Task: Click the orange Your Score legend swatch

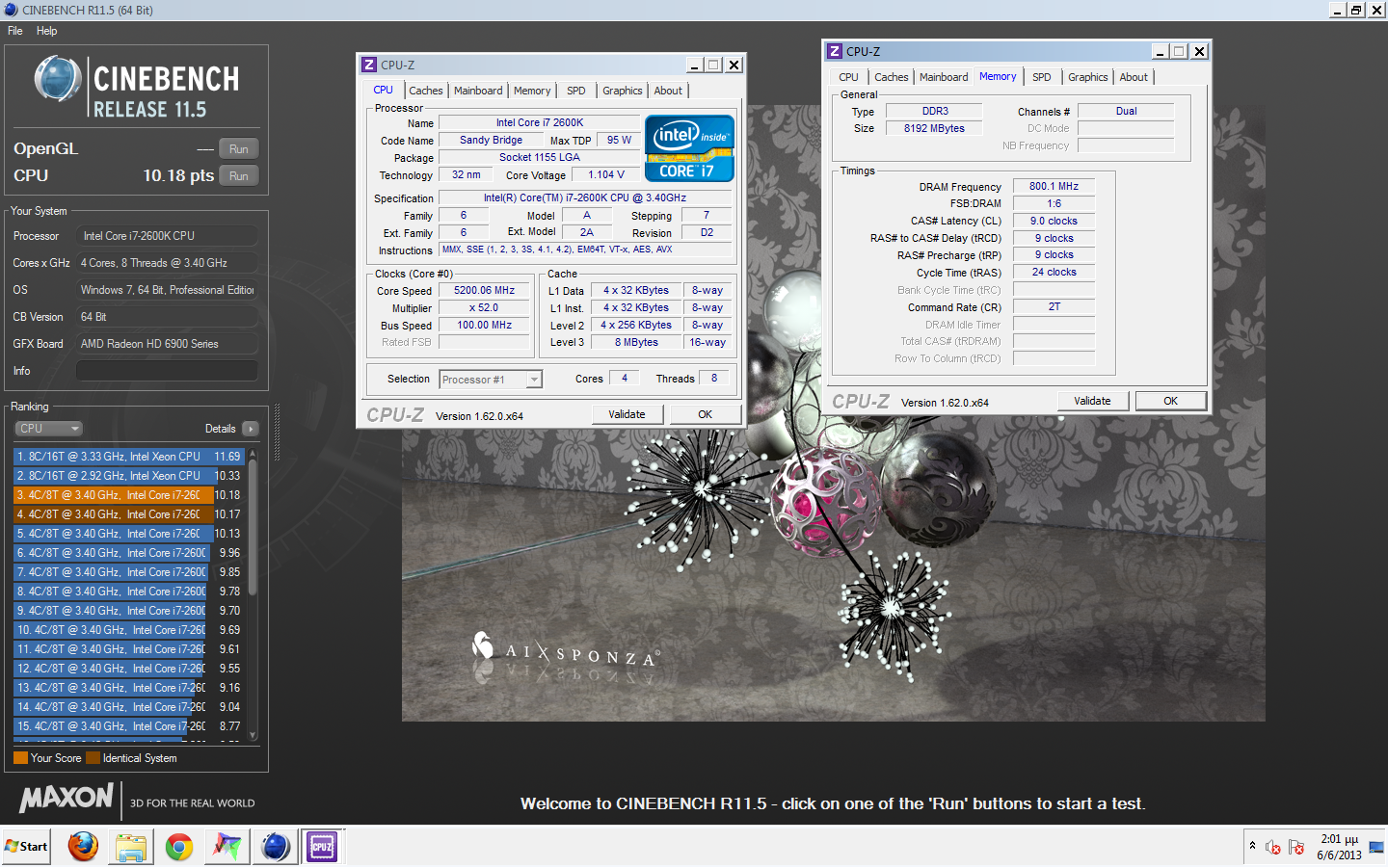Action: point(20,758)
